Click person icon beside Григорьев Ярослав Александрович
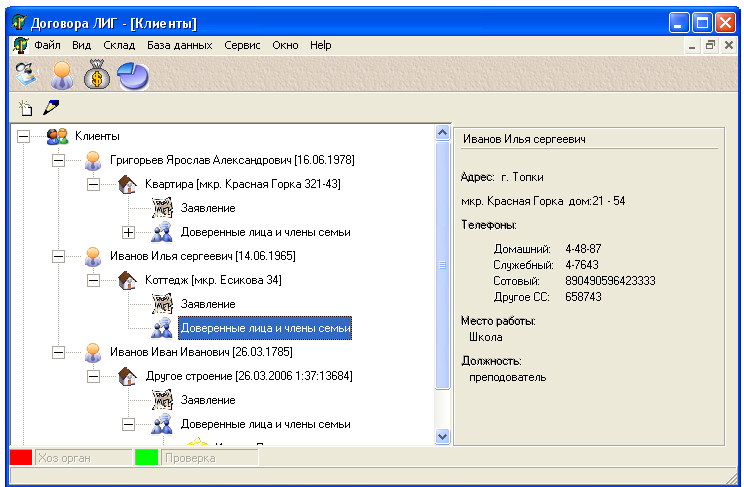This screenshot has height=487, width=744. click(x=93, y=160)
